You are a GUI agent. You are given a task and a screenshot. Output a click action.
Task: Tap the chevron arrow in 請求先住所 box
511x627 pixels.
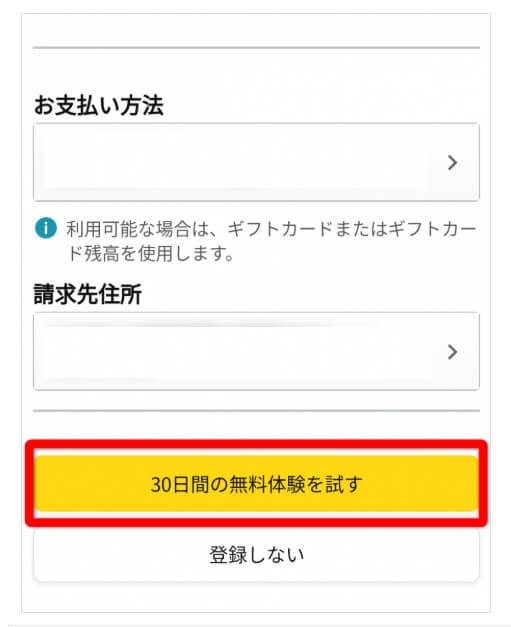tap(452, 352)
